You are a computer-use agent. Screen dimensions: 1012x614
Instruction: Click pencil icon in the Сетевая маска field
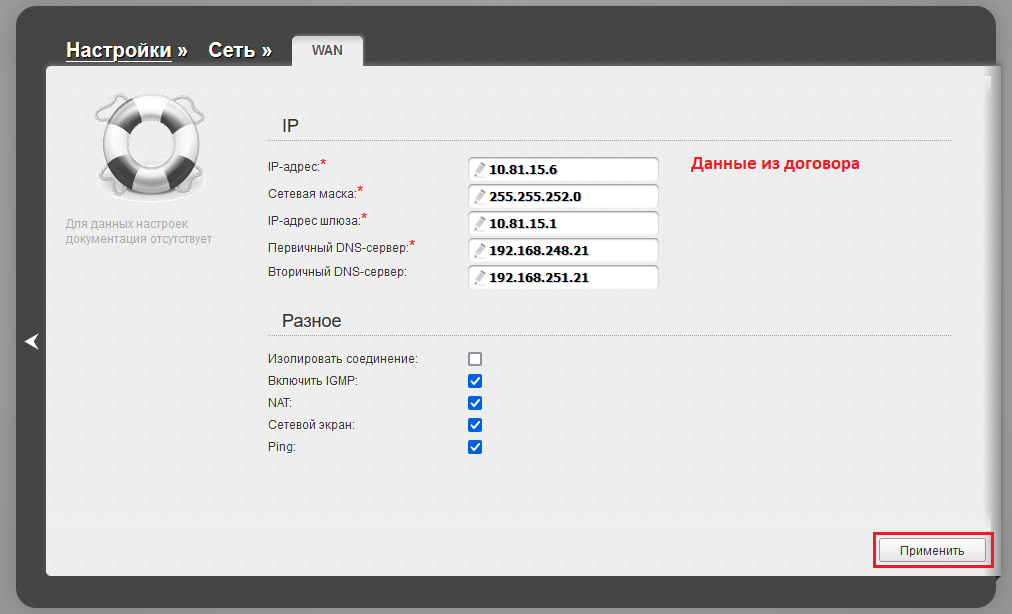pyautogui.click(x=479, y=196)
